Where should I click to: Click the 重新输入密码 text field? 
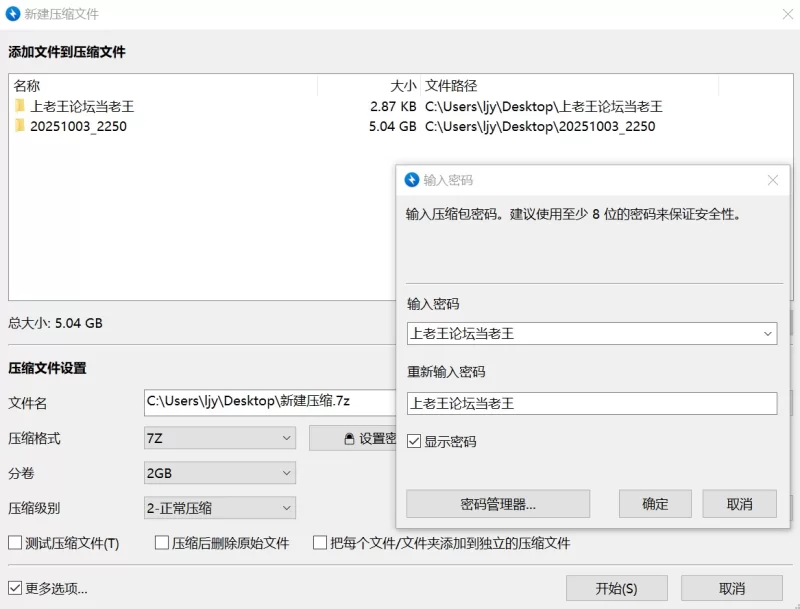coord(591,403)
